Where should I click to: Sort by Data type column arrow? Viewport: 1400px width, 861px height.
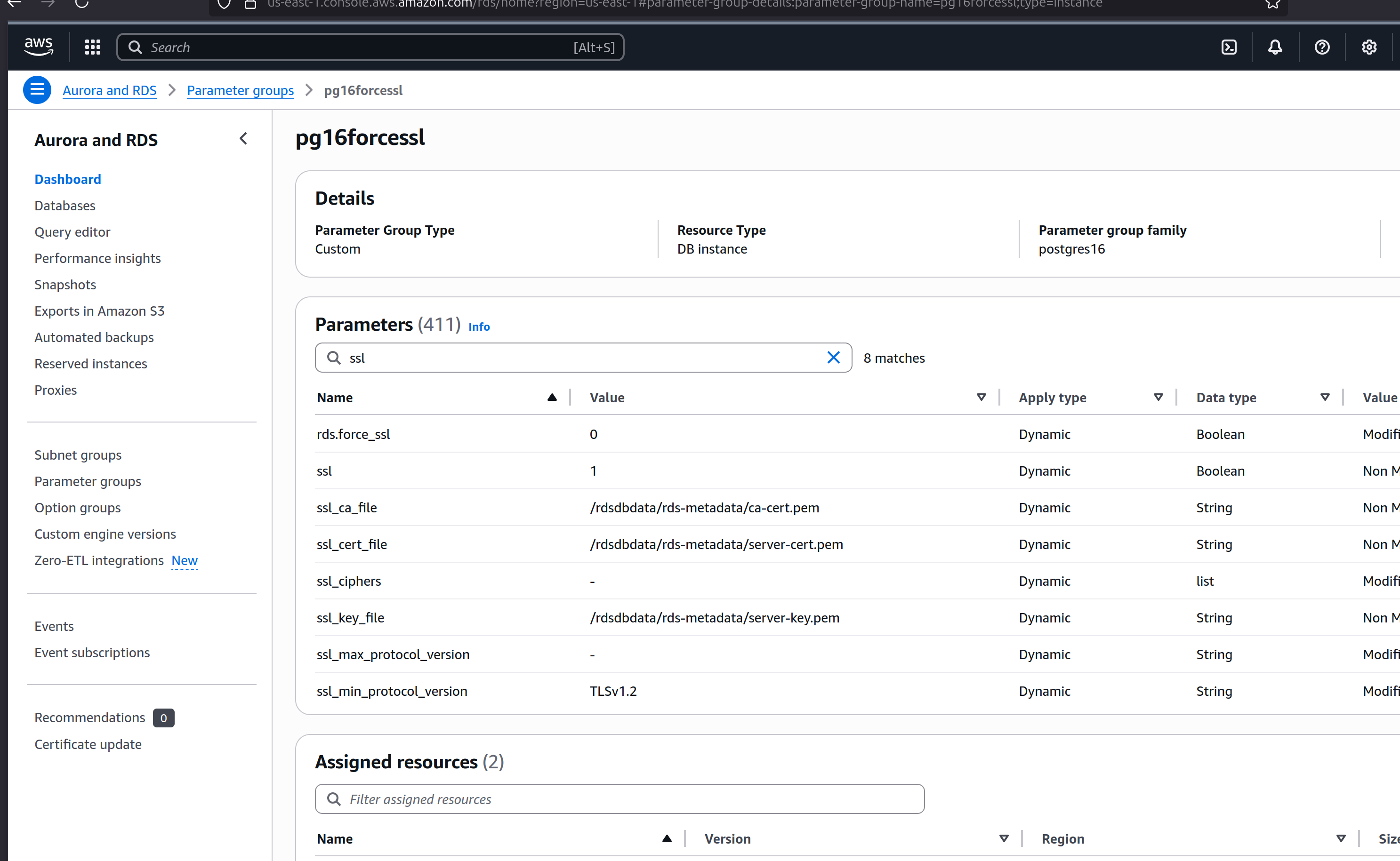click(x=1325, y=397)
